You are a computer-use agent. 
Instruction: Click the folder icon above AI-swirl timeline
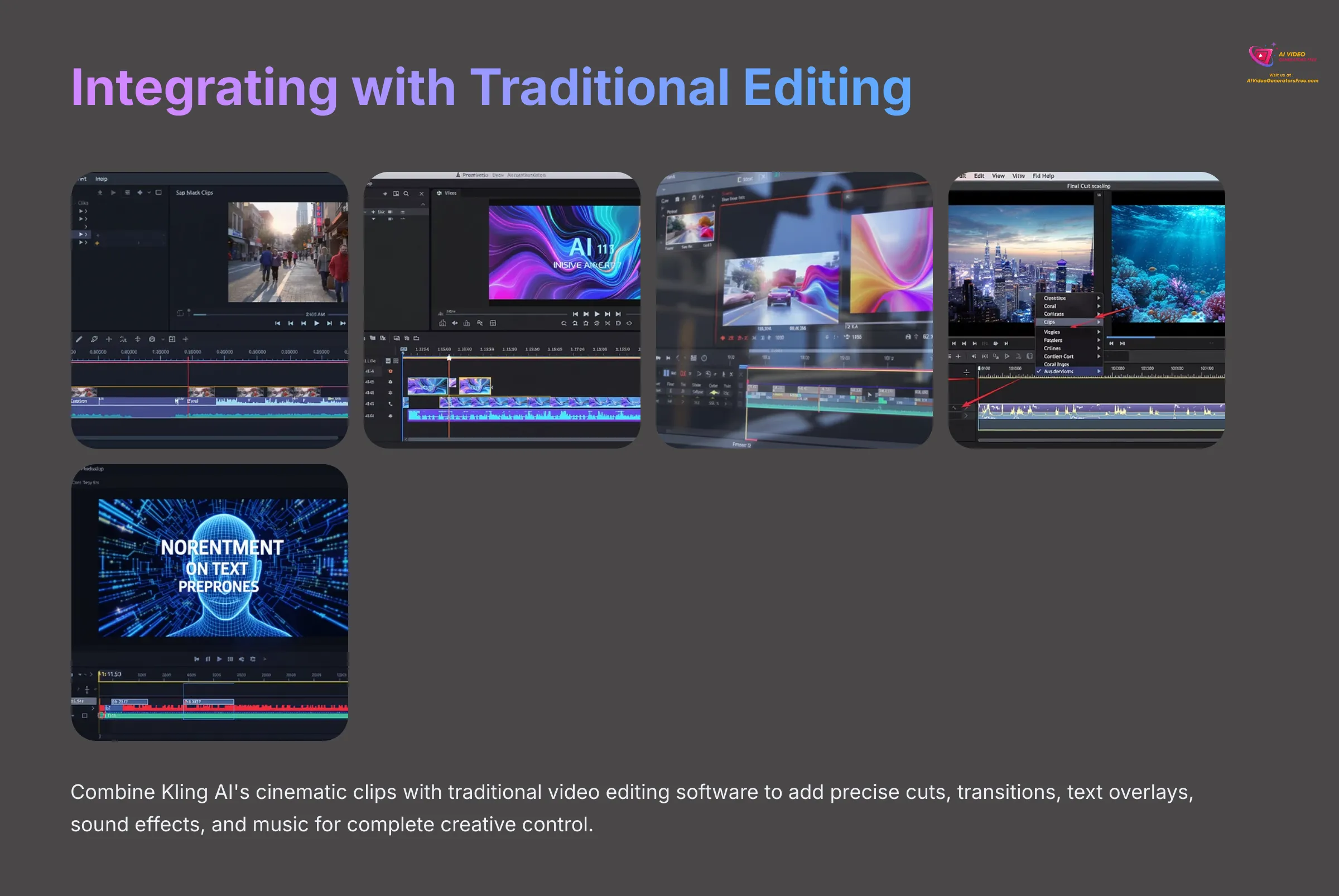373,338
